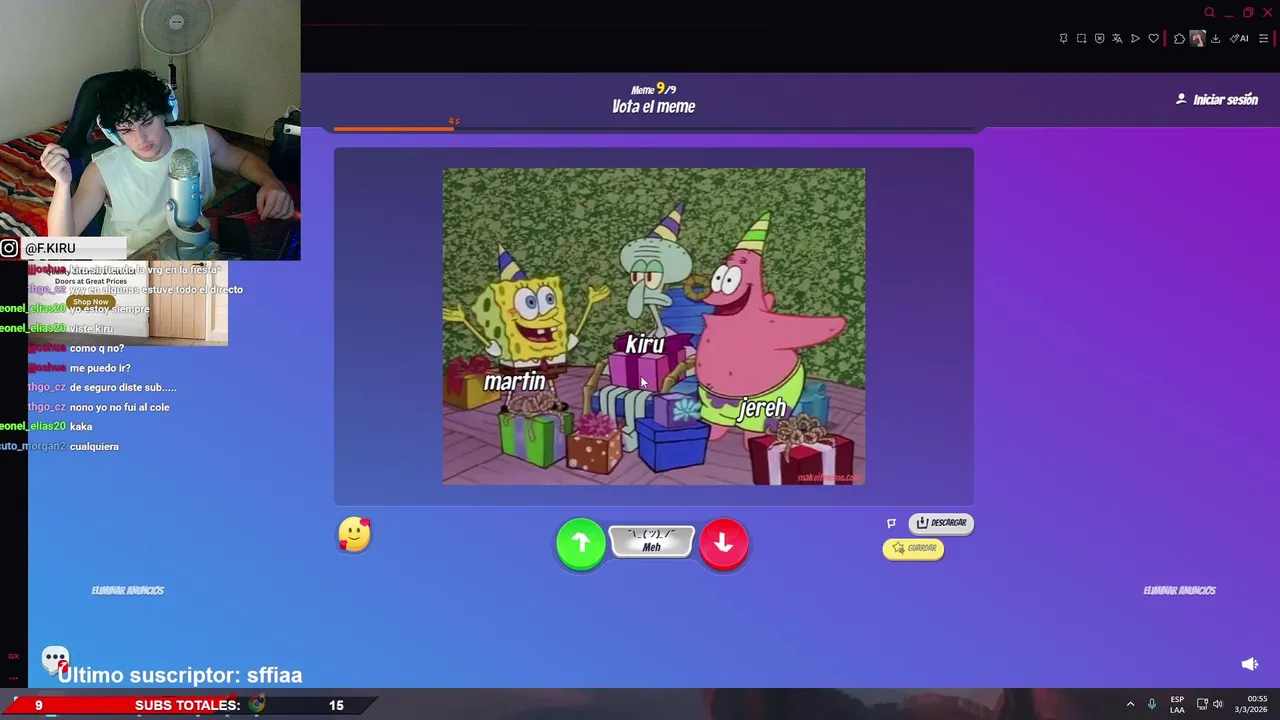The image size is (1280, 720).
Task: Click the SpongeBob party meme image
Action: click(654, 326)
